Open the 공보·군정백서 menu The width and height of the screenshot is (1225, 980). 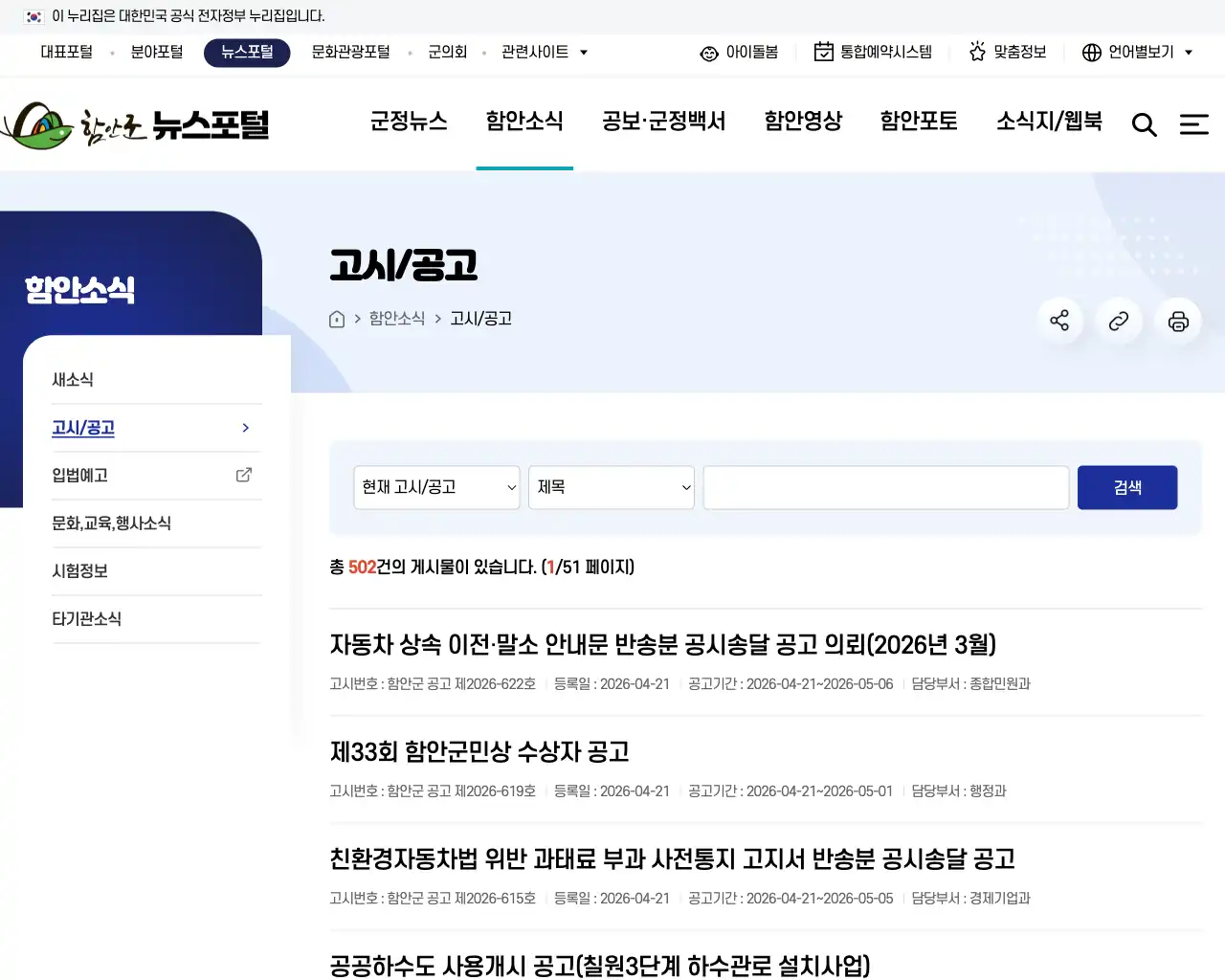(x=663, y=122)
